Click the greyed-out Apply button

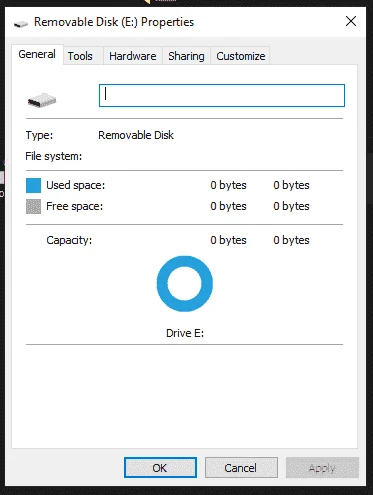coord(322,468)
